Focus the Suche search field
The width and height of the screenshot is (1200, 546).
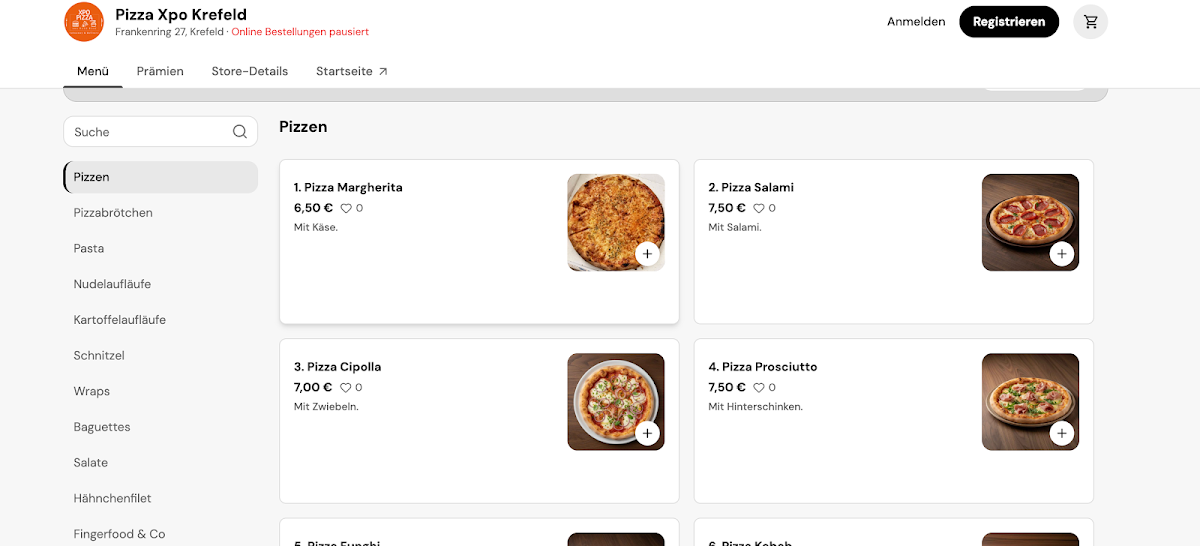160,132
